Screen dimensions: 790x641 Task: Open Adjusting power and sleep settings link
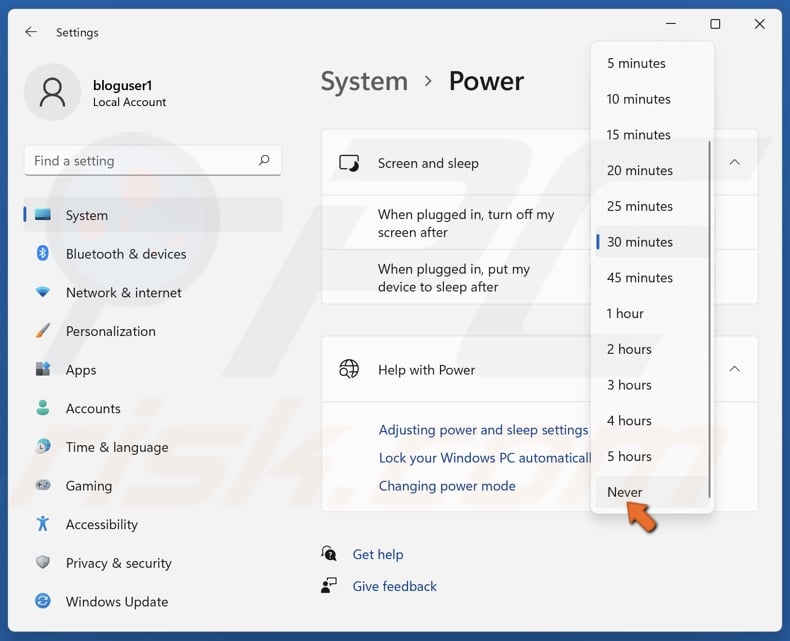pyautogui.click(x=483, y=430)
